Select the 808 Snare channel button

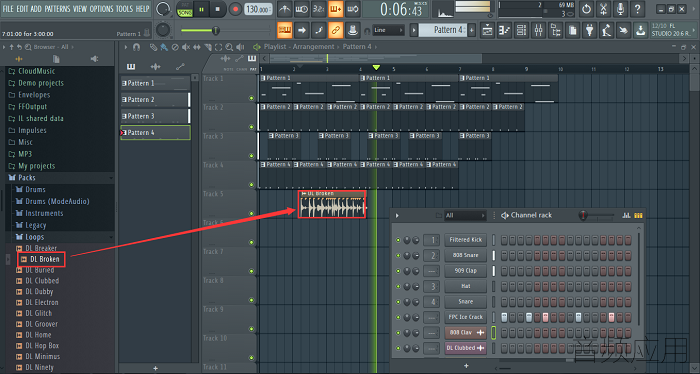tap(465, 255)
